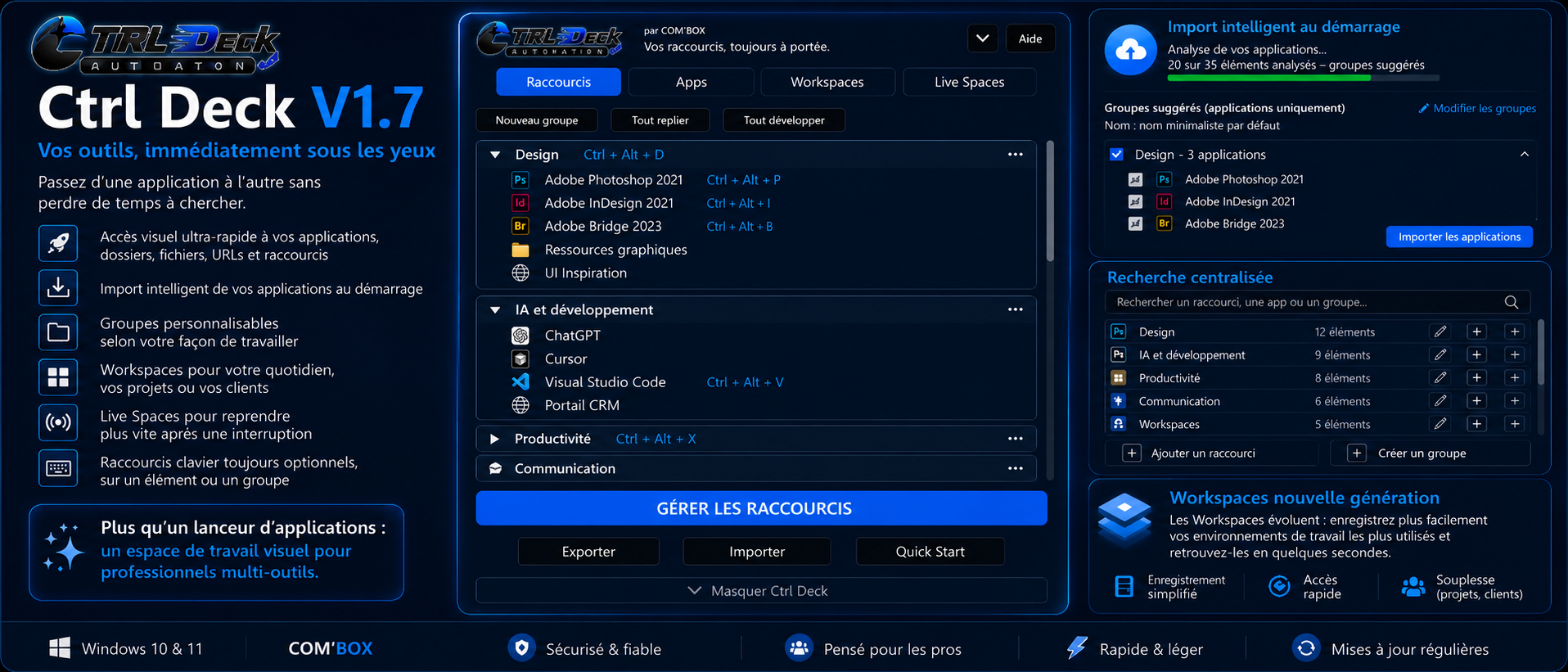
Task: Click the Accès rapide icon
Action: (x=1279, y=586)
